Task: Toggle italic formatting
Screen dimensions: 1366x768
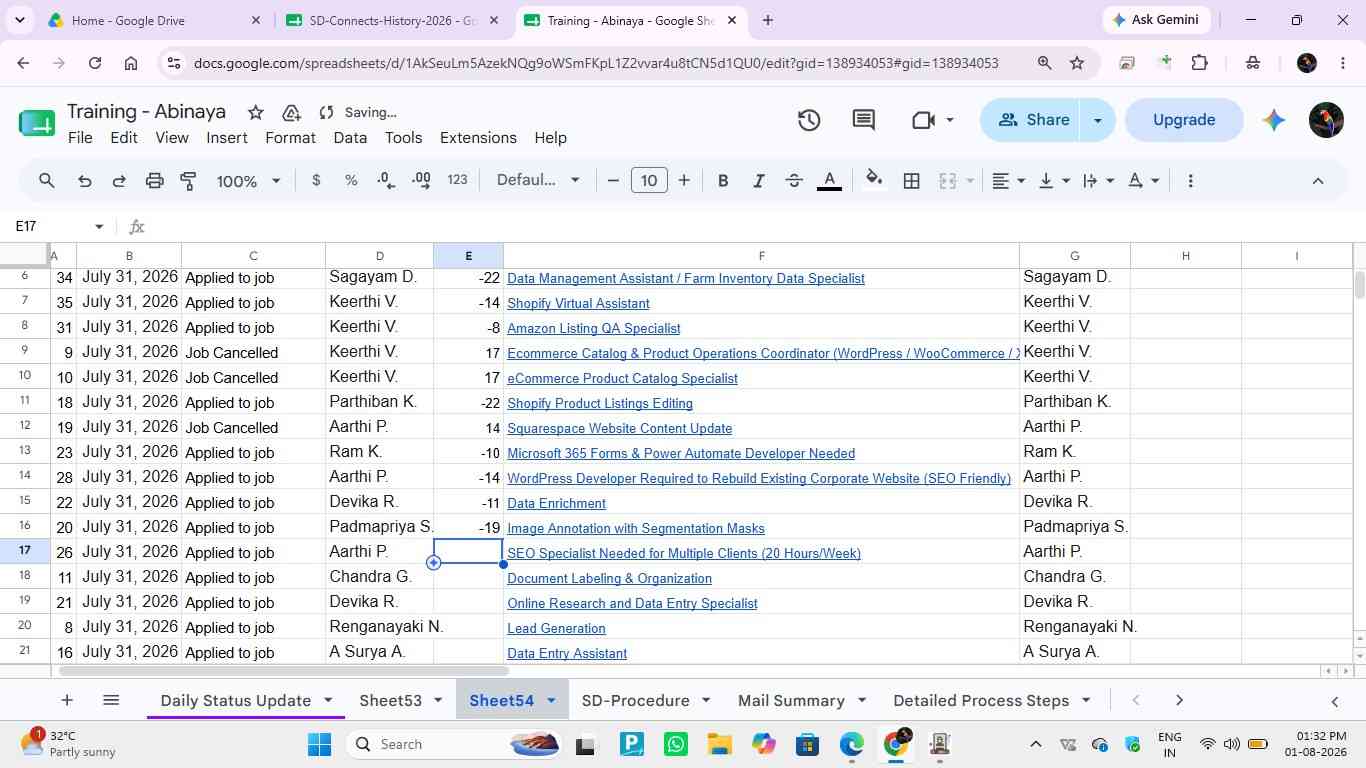Action: pos(758,181)
